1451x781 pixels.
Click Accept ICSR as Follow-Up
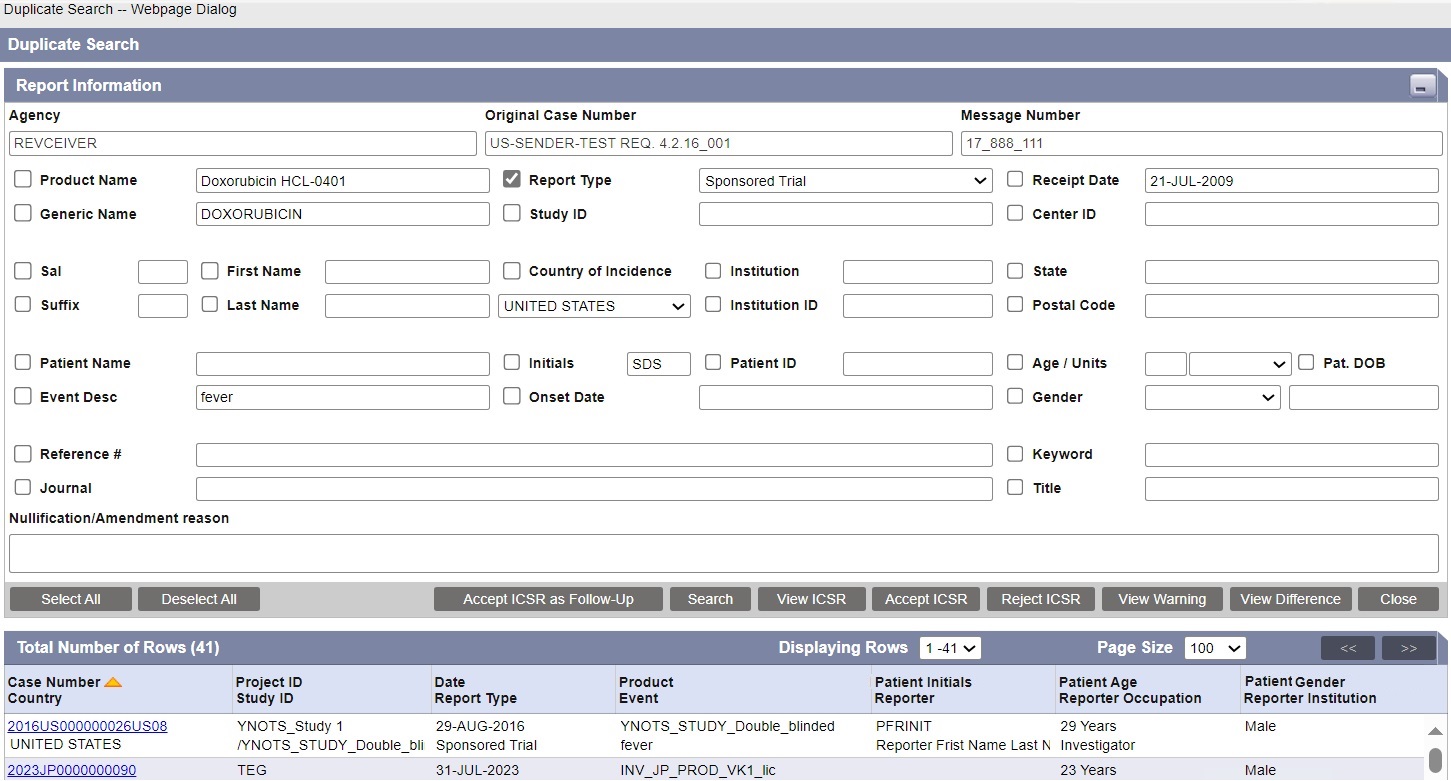tap(548, 599)
